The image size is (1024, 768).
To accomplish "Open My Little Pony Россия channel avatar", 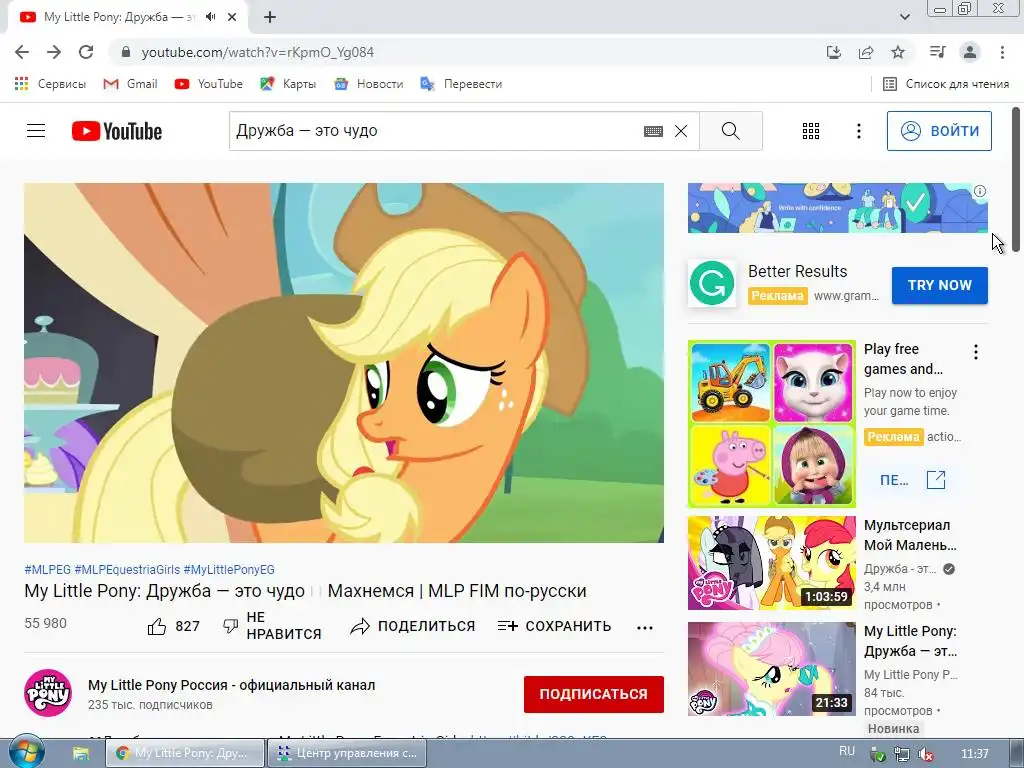I will pos(48,693).
